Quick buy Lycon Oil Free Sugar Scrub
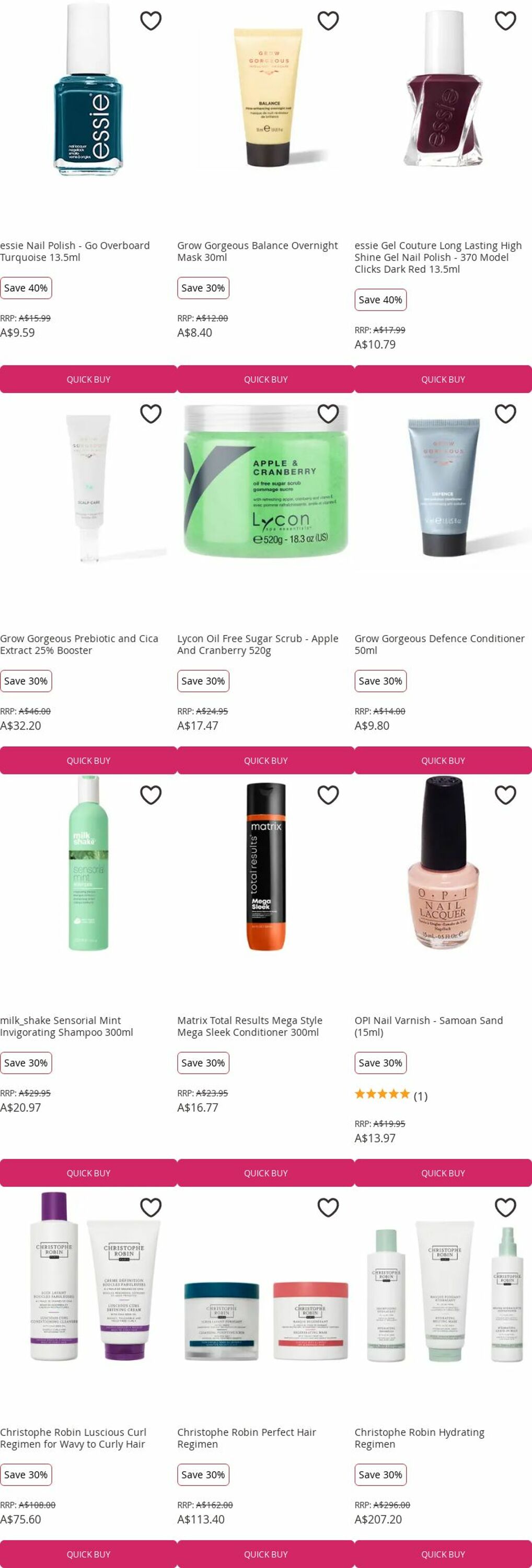This screenshot has height=1568, width=532. point(266,760)
